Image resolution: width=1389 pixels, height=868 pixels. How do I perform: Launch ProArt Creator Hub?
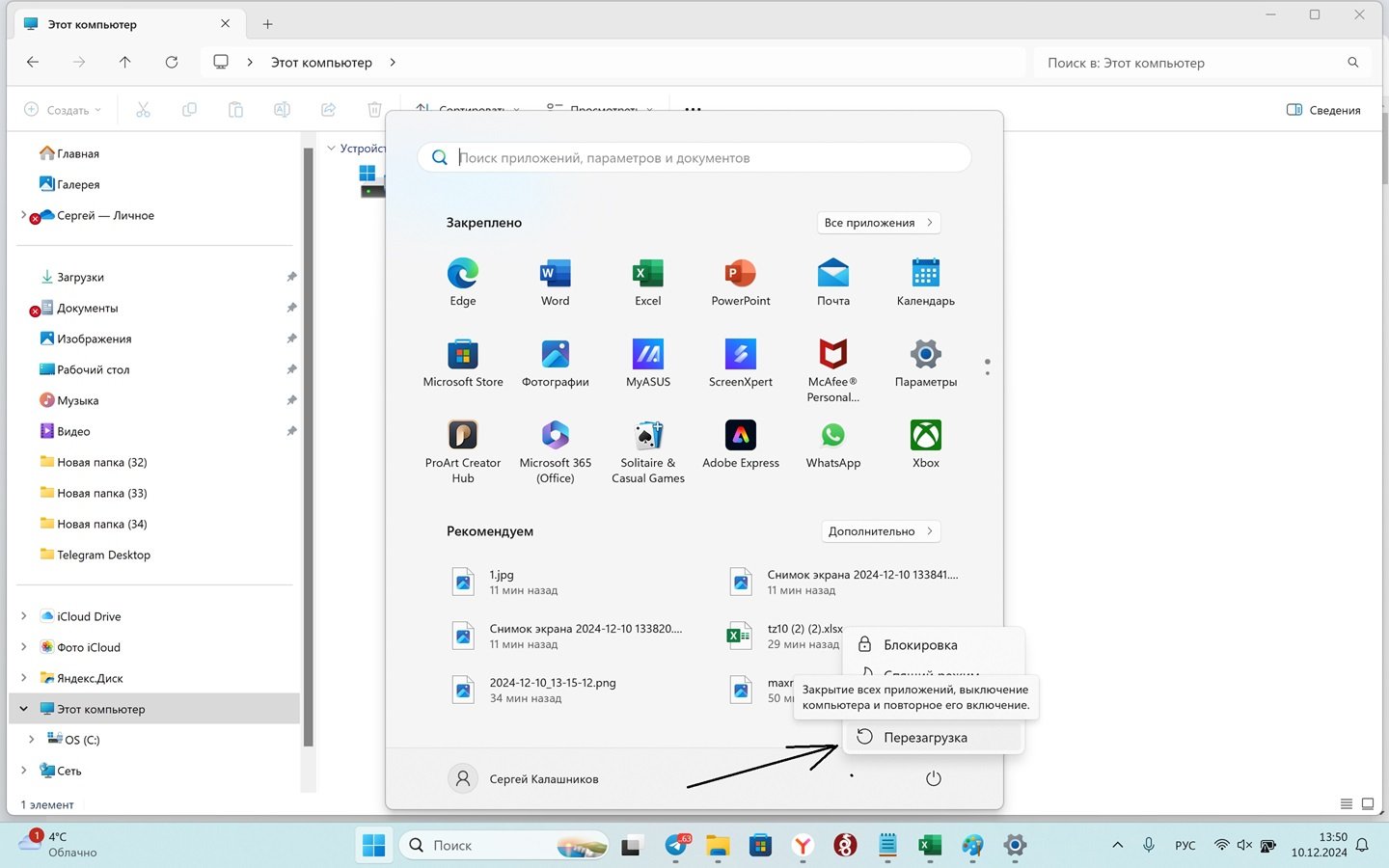coord(463,451)
